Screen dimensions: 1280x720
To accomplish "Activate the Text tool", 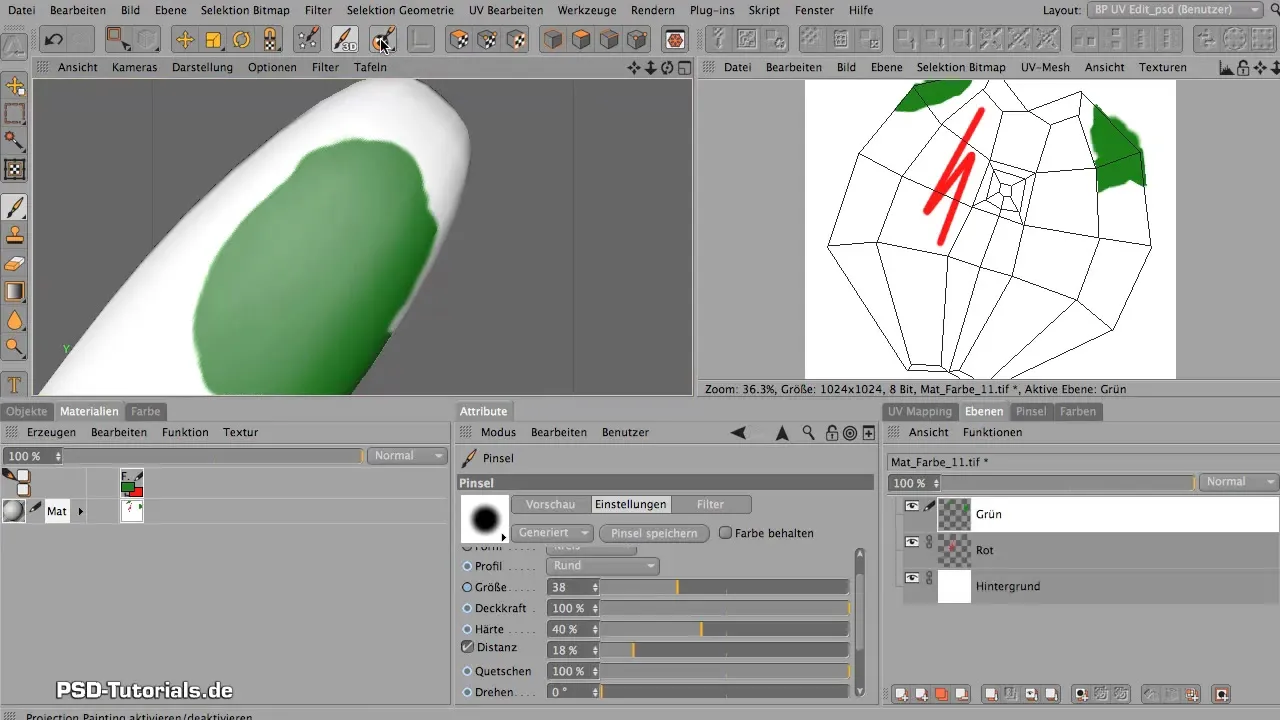I will pos(15,384).
